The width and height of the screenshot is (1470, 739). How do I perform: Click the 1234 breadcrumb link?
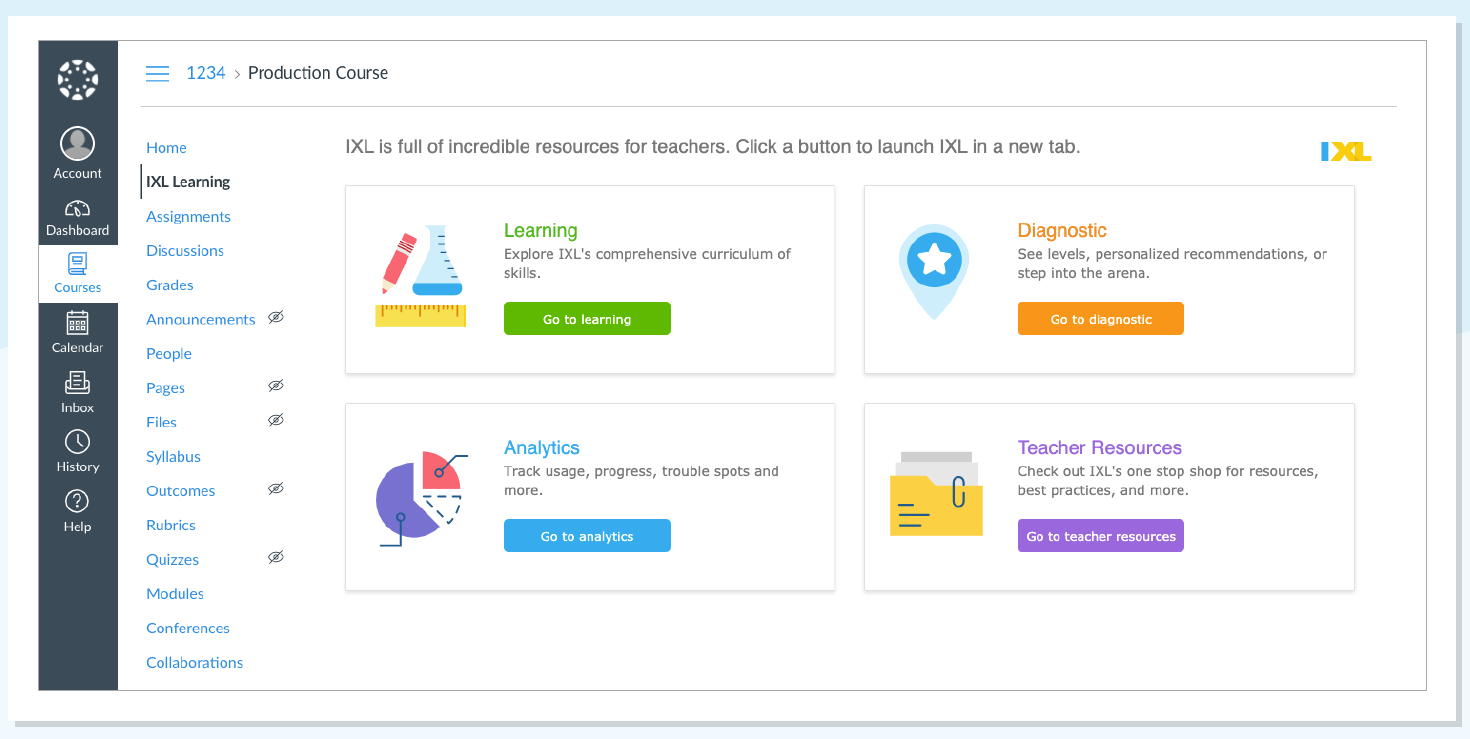206,73
